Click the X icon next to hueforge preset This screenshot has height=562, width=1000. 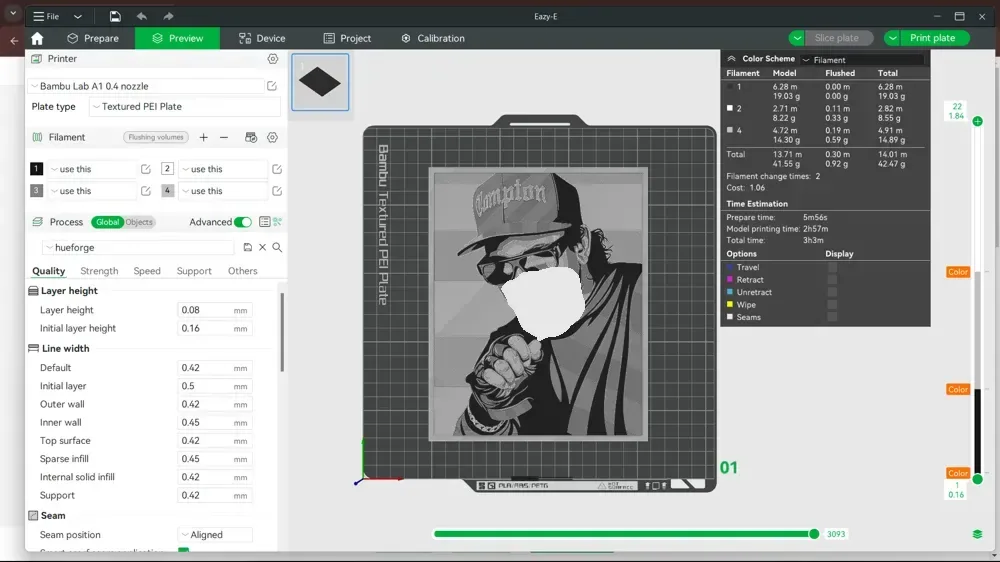point(262,248)
